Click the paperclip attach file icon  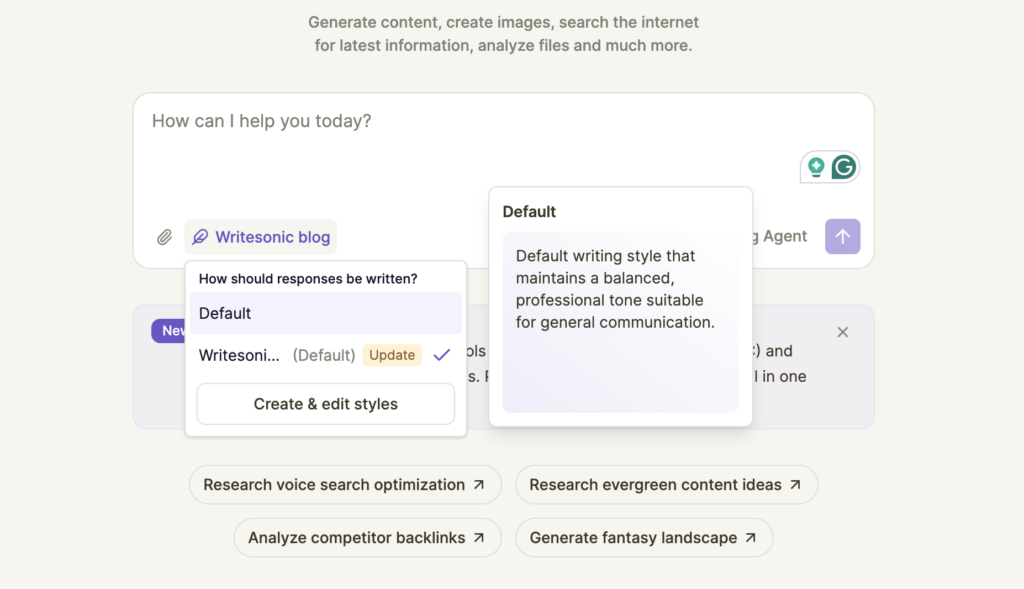[x=164, y=237]
